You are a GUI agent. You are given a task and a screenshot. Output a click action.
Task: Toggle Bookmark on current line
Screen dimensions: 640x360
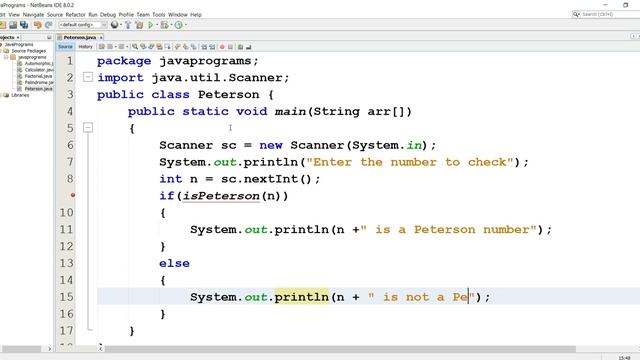[x=194, y=47]
